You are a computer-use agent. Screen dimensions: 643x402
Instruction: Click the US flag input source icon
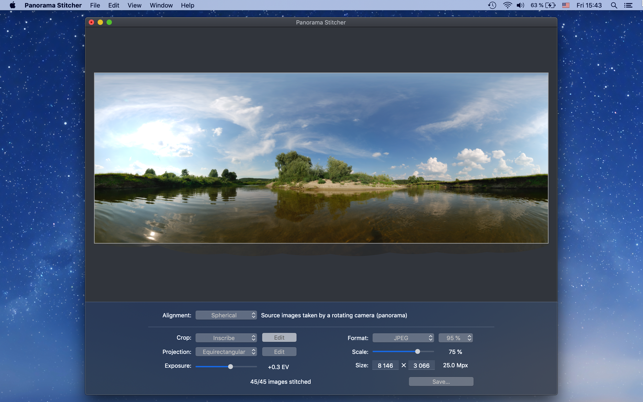(x=566, y=5)
